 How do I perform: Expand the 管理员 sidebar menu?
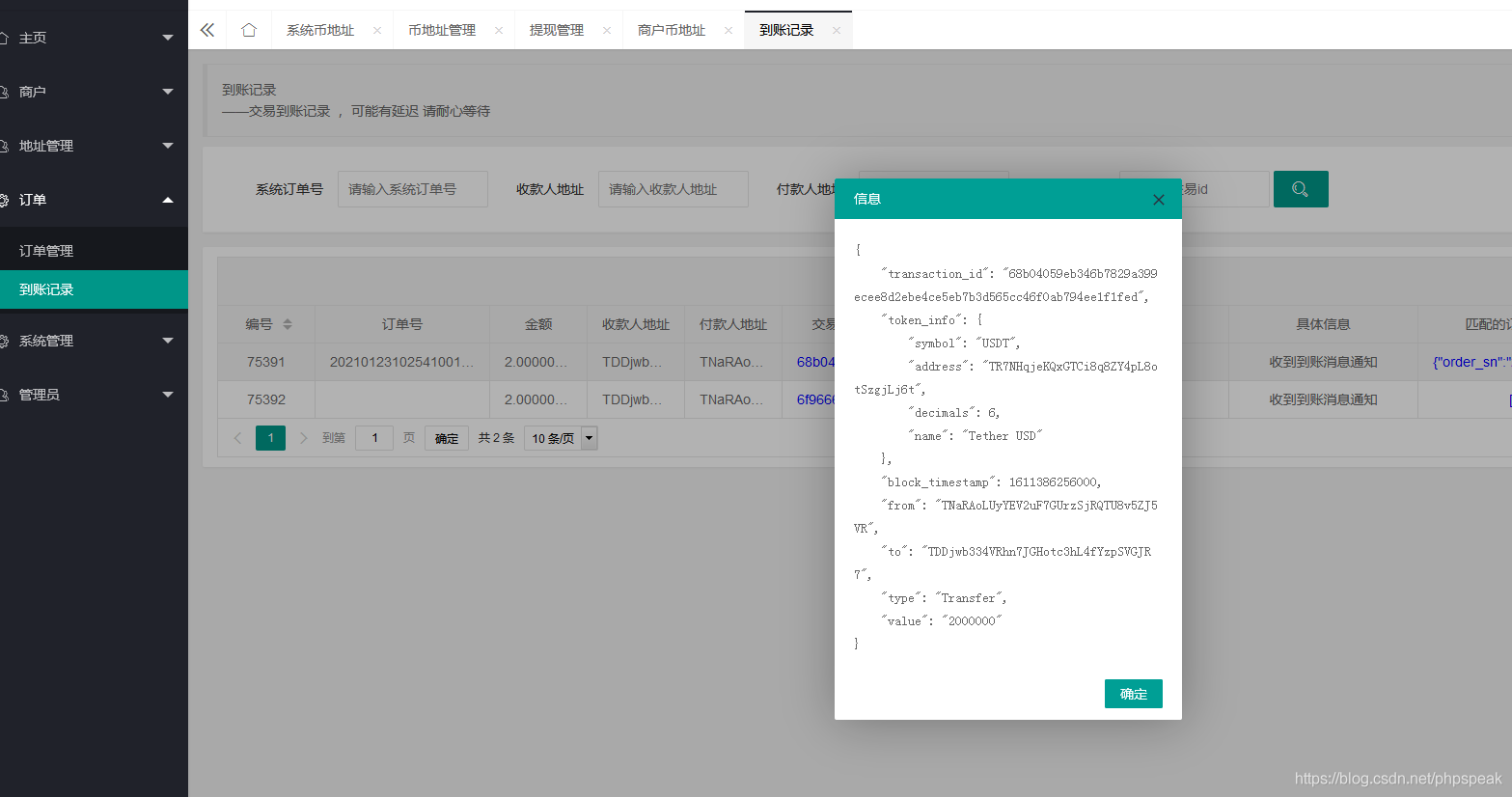click(x=94, y=395)
